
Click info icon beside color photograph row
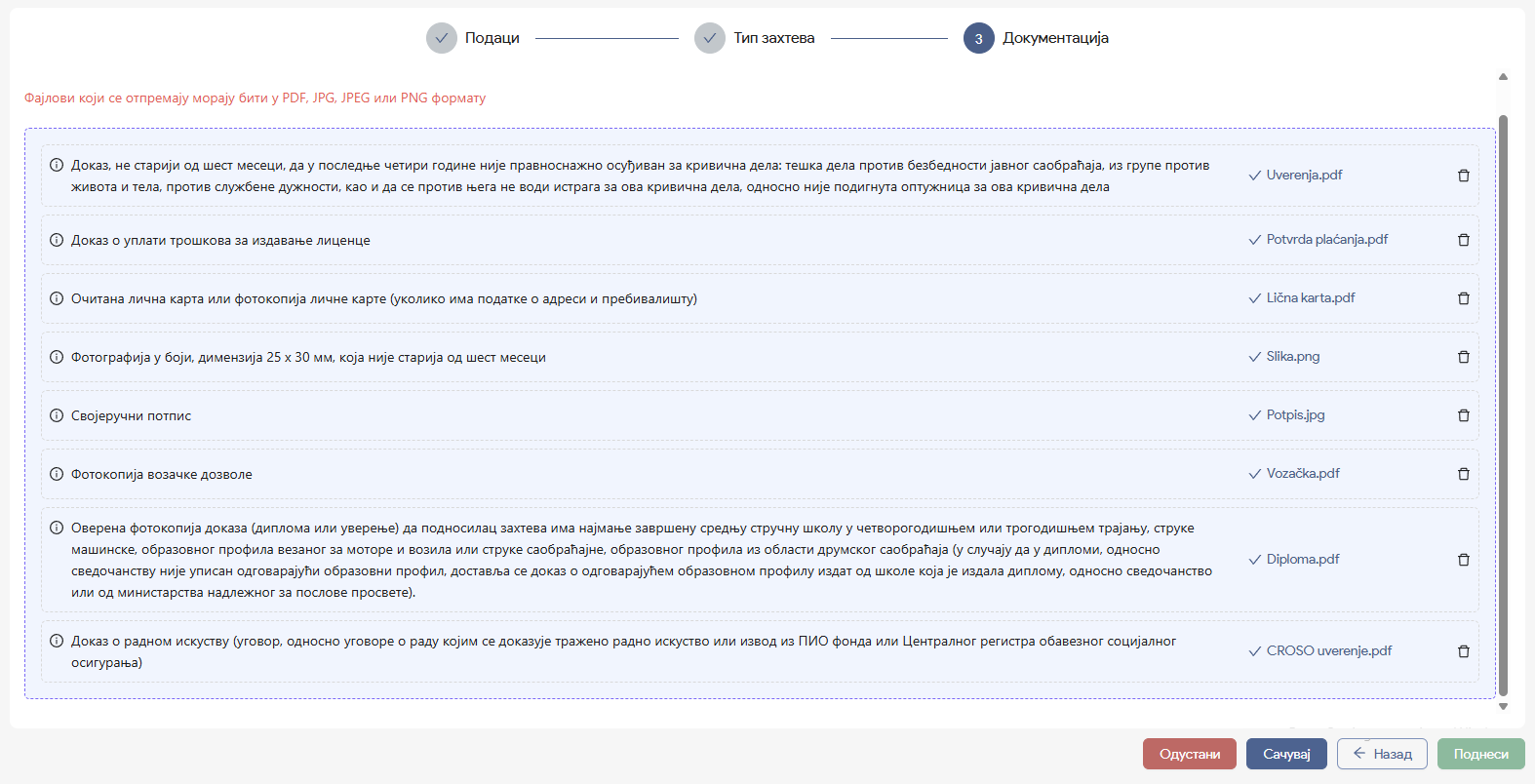point(57,357)
